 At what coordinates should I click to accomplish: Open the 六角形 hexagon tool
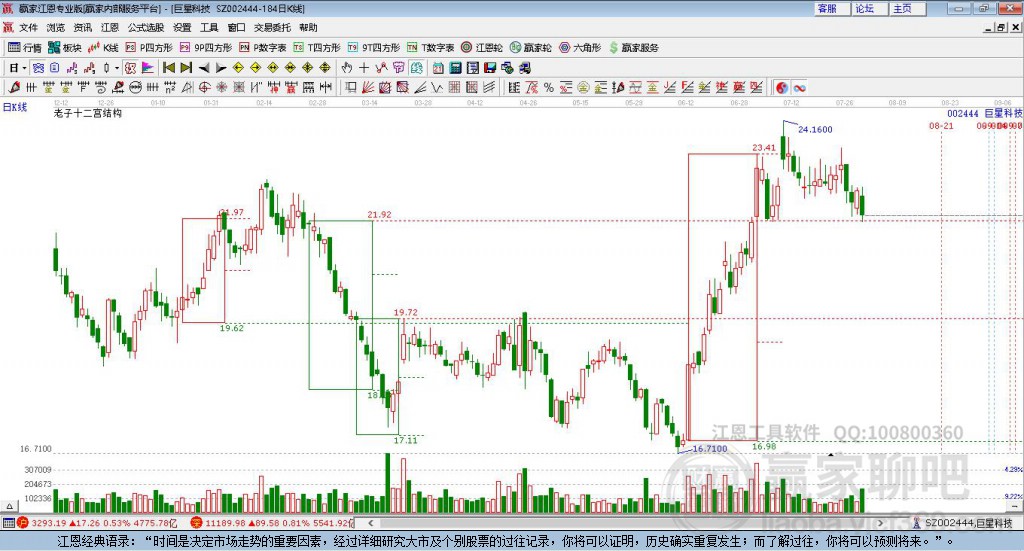(580, 48)
